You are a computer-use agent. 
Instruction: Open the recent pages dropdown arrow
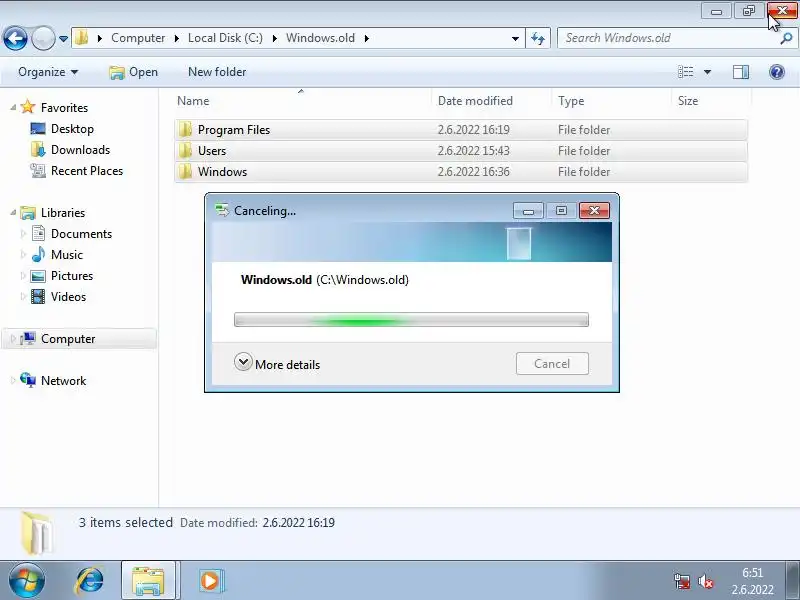coord(63,38)
